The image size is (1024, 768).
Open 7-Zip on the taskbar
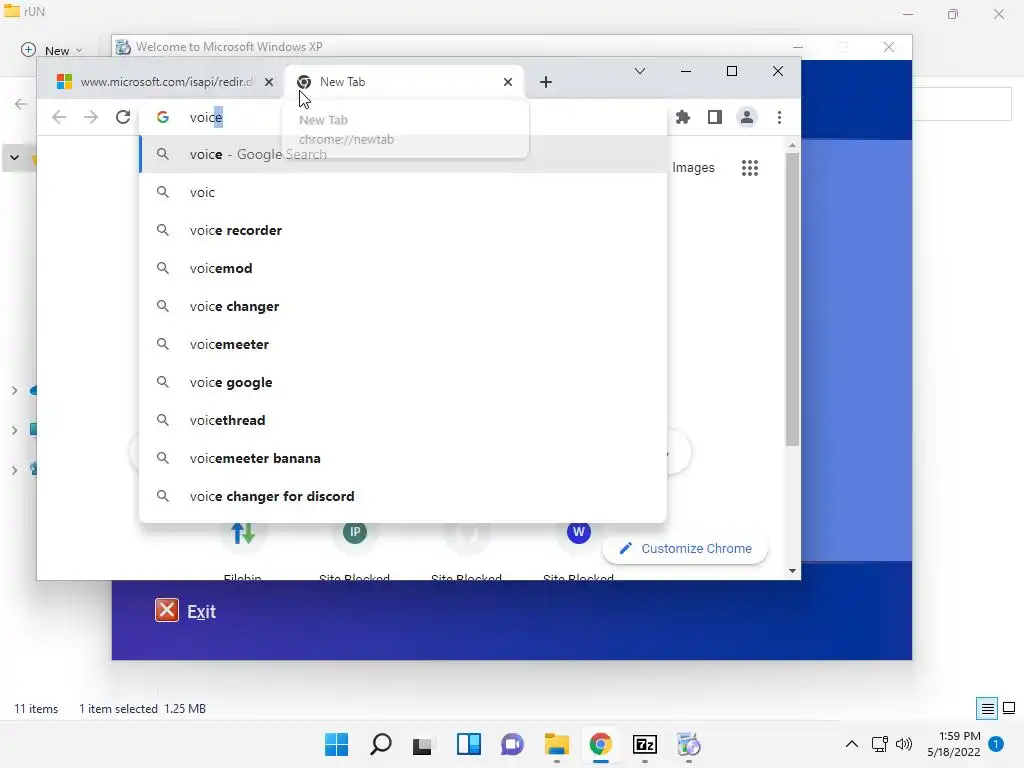tap(645, 744)
